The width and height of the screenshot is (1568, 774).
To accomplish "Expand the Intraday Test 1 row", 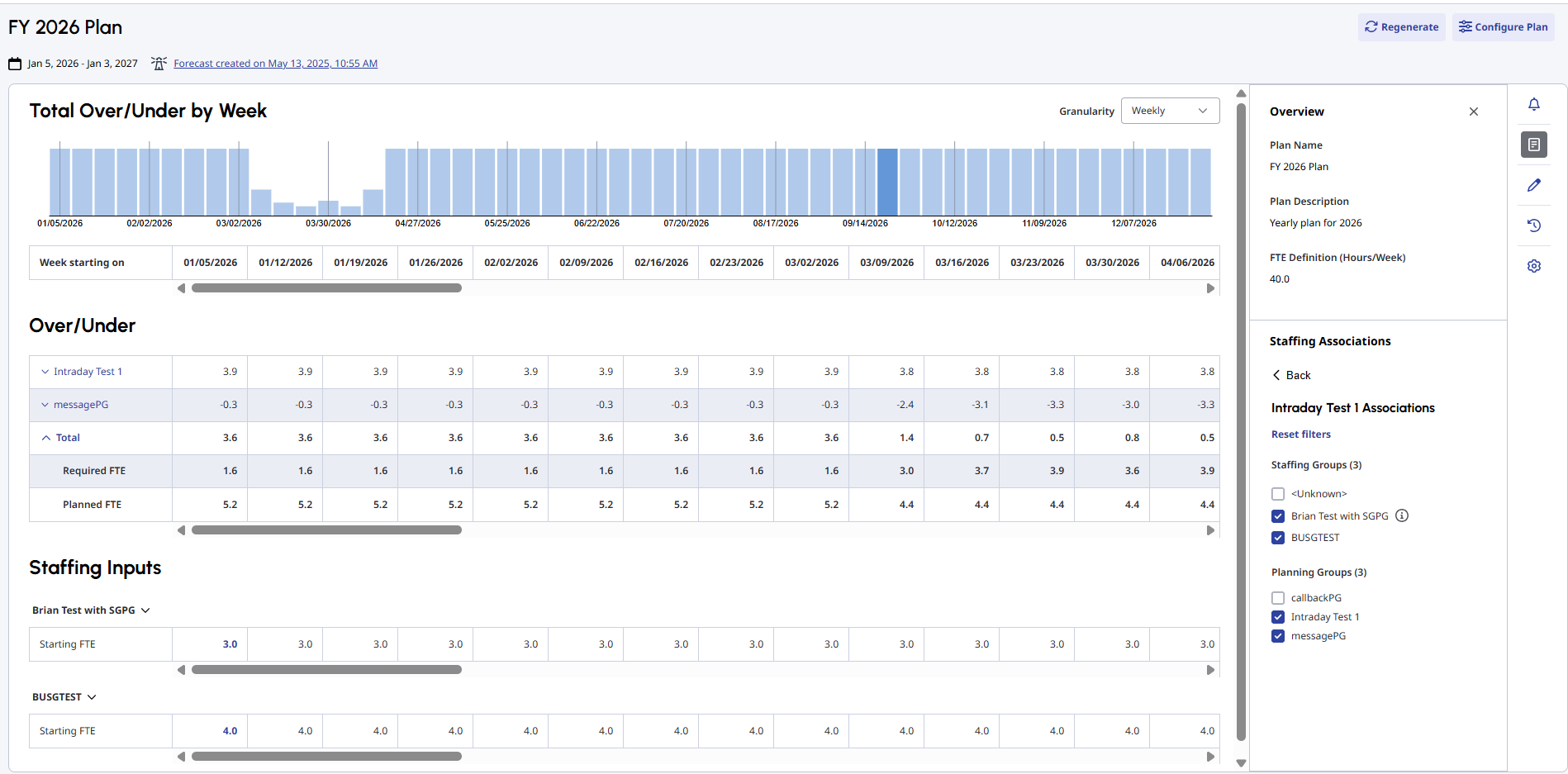I will pyautogui.click(x=45, y=372).
